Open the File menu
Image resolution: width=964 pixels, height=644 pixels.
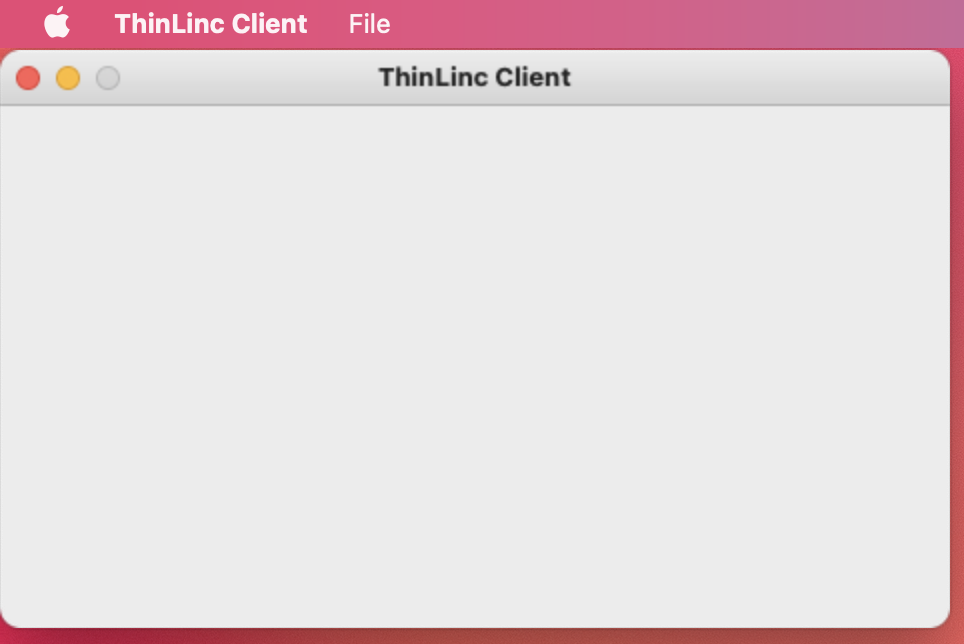[x=369, y=24]
